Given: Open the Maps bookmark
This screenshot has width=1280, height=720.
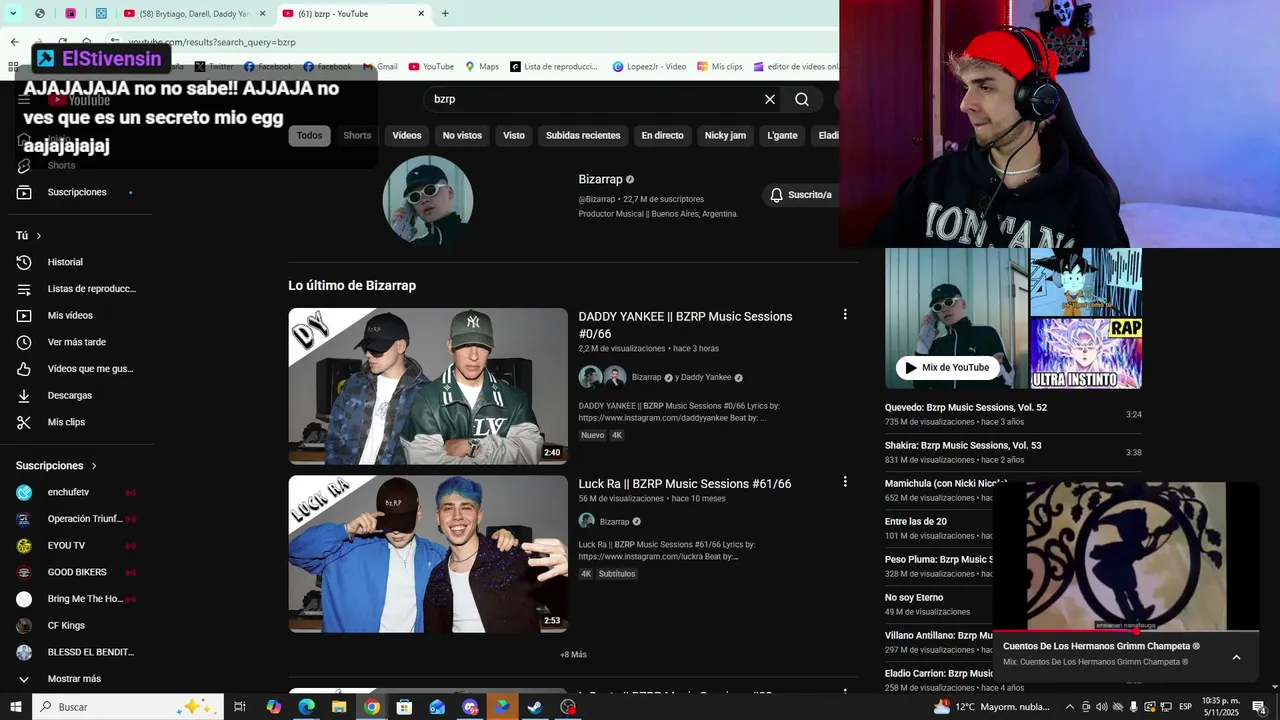Looking at the screenshot, I should pos(482,67).
